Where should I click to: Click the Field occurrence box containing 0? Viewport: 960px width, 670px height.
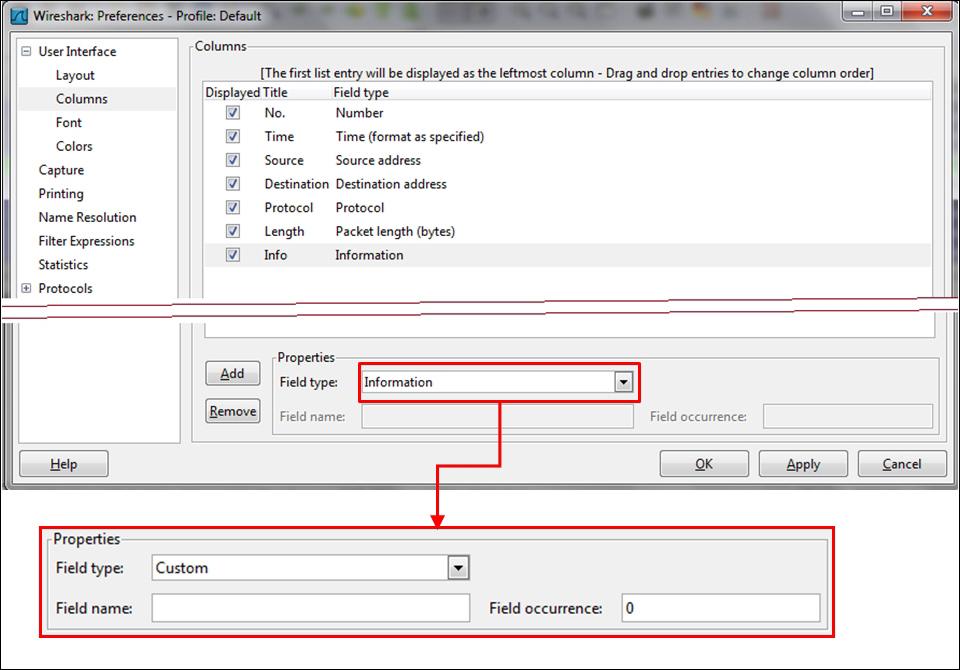tap(721, 608)
